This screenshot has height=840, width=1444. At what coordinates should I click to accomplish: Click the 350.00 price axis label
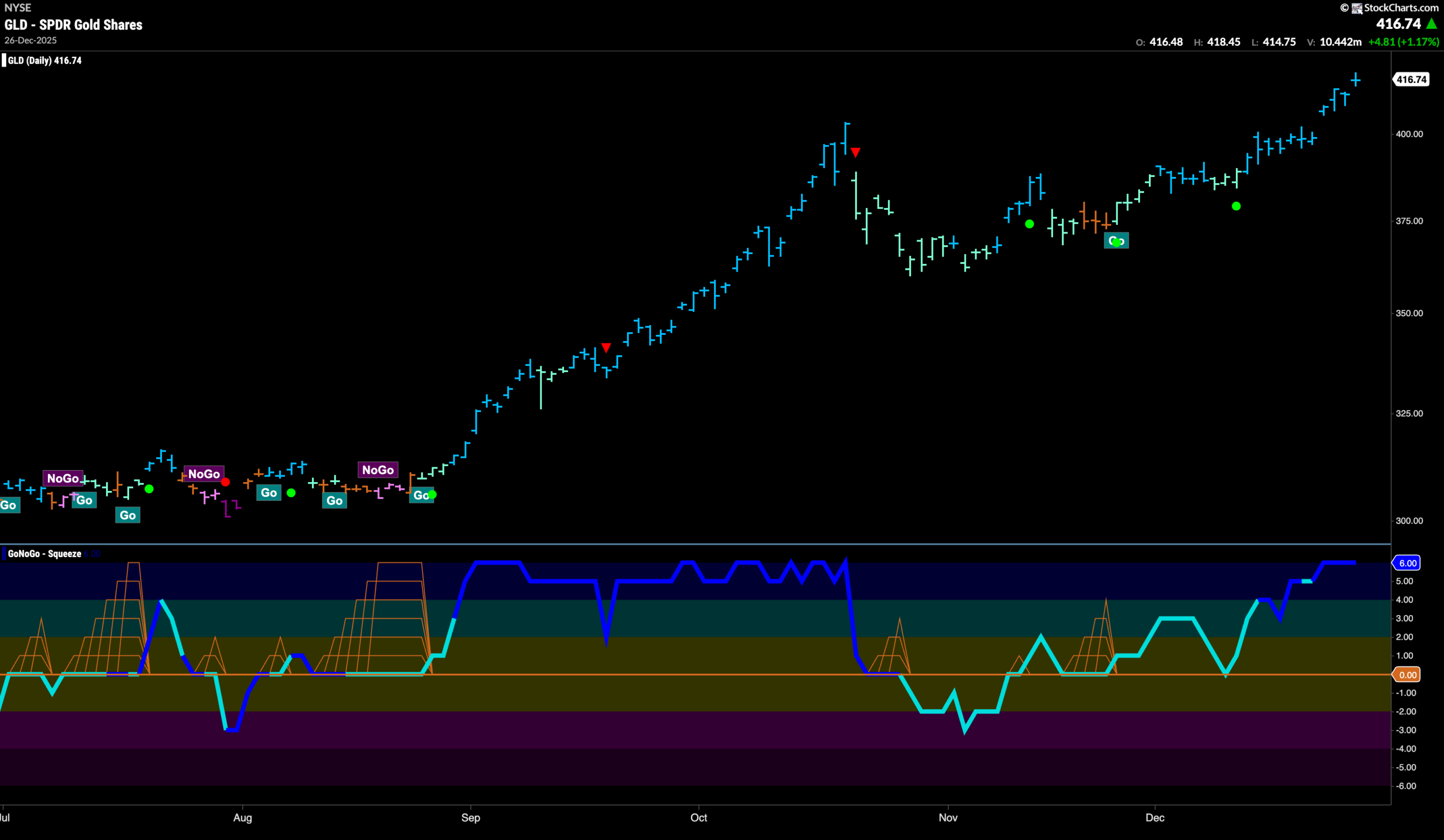coord(1409,313)
